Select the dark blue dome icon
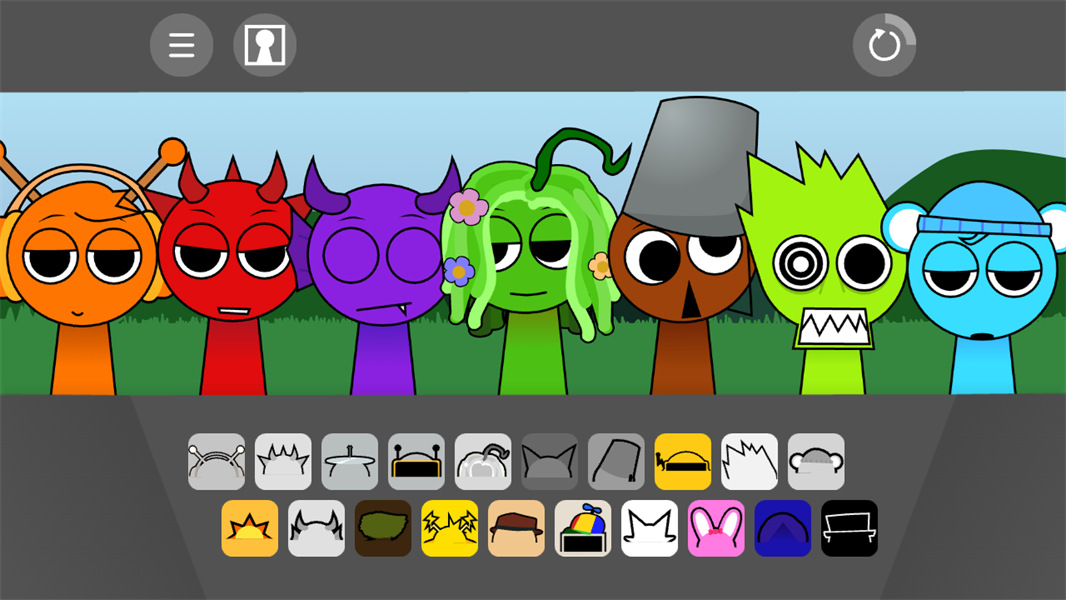Screen dimensions: 1066x600 (x=783, y=528)
